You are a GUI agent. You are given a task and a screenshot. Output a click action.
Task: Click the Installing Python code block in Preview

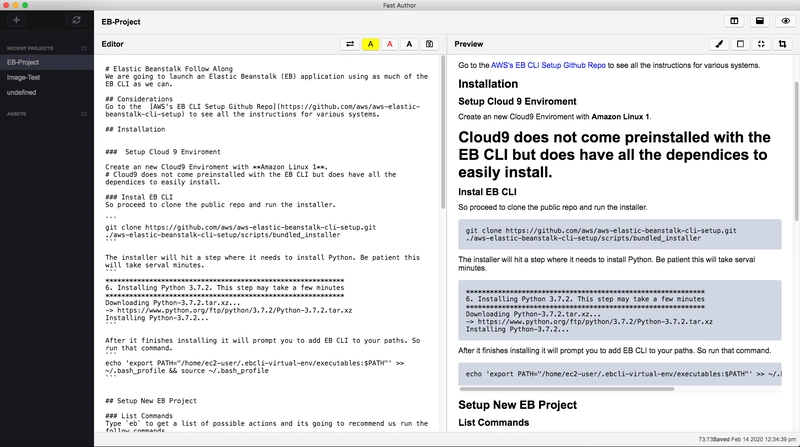(x=619, y=310)
